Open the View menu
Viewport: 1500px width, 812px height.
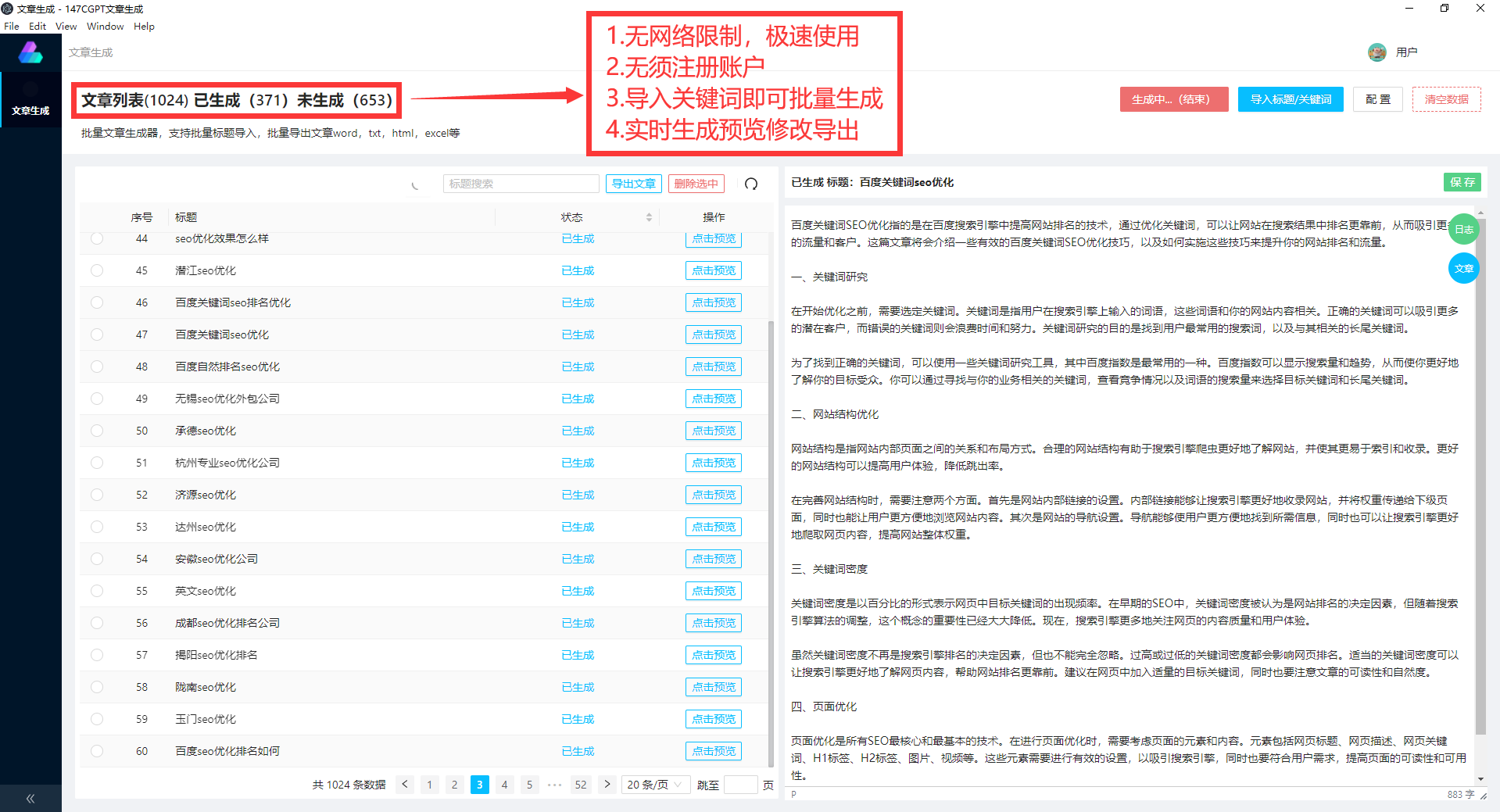[x=66, y=26]
